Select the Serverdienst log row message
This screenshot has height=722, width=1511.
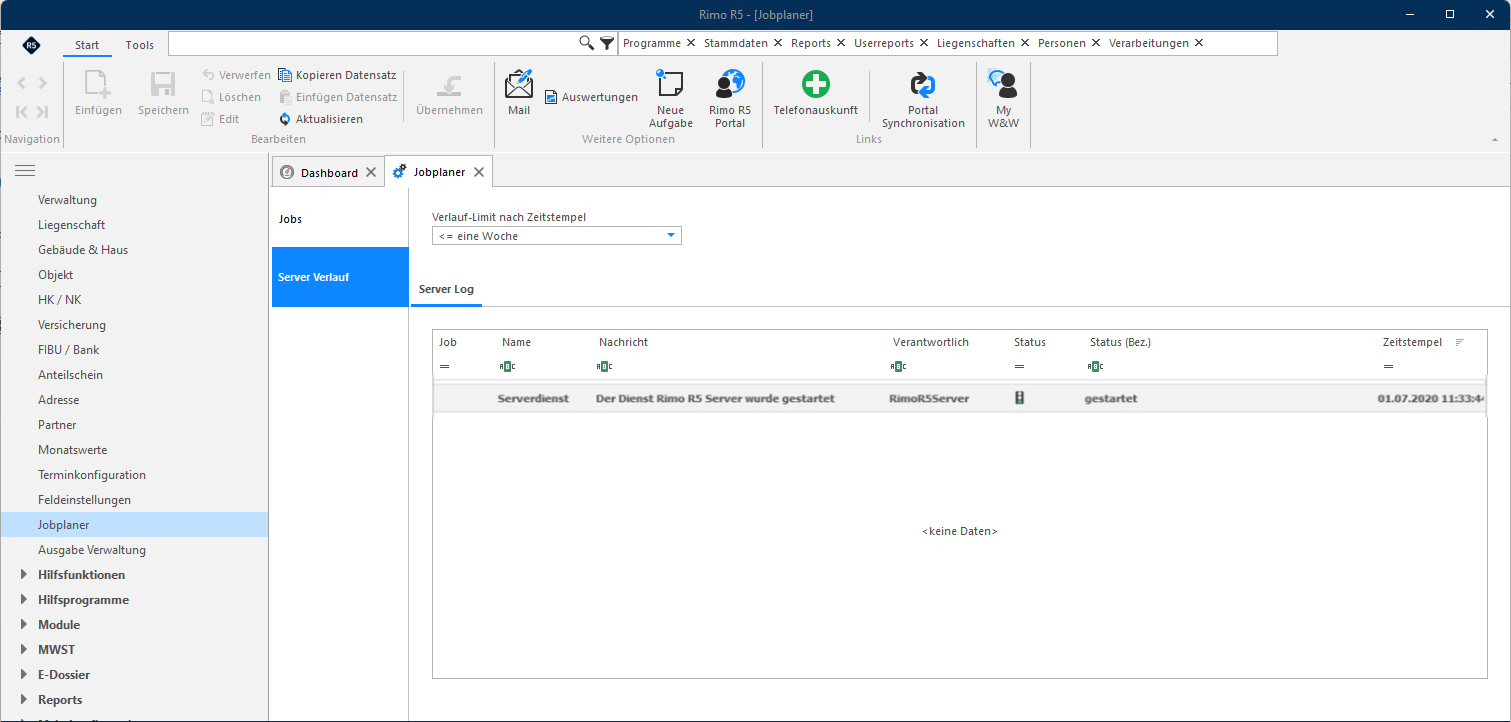coord(715,398)
